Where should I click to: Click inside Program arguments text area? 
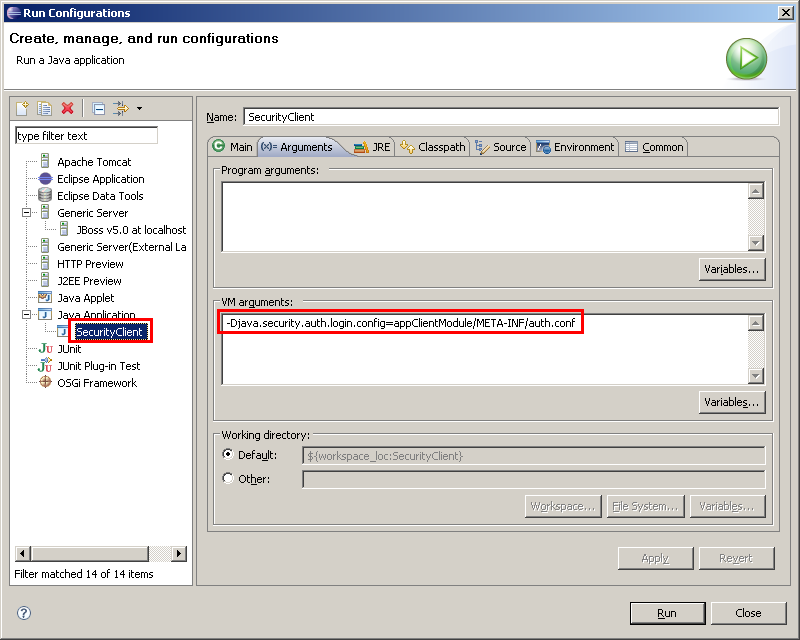(485, 217)
